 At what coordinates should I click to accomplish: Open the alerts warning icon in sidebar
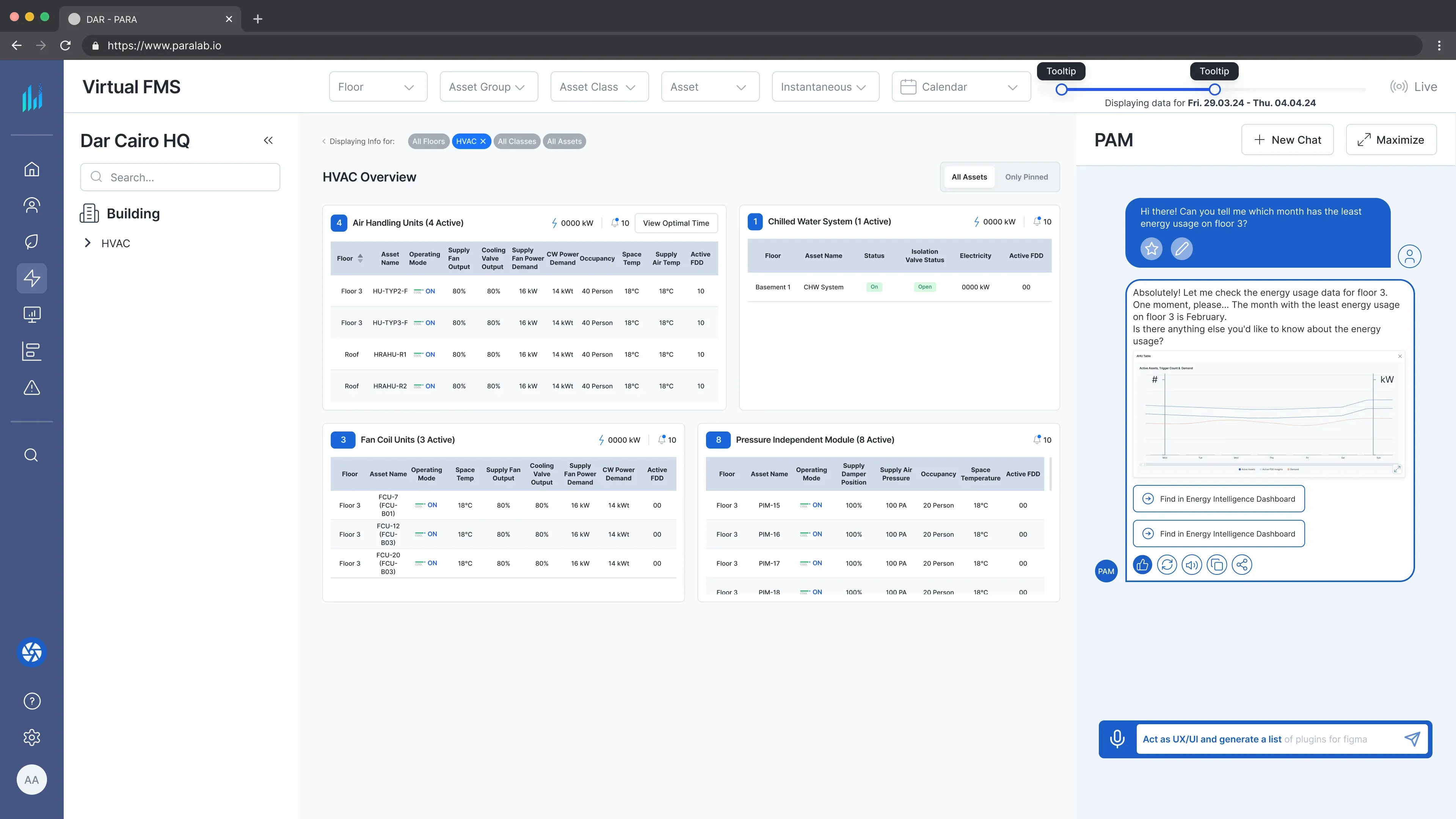tap(31, 388)
